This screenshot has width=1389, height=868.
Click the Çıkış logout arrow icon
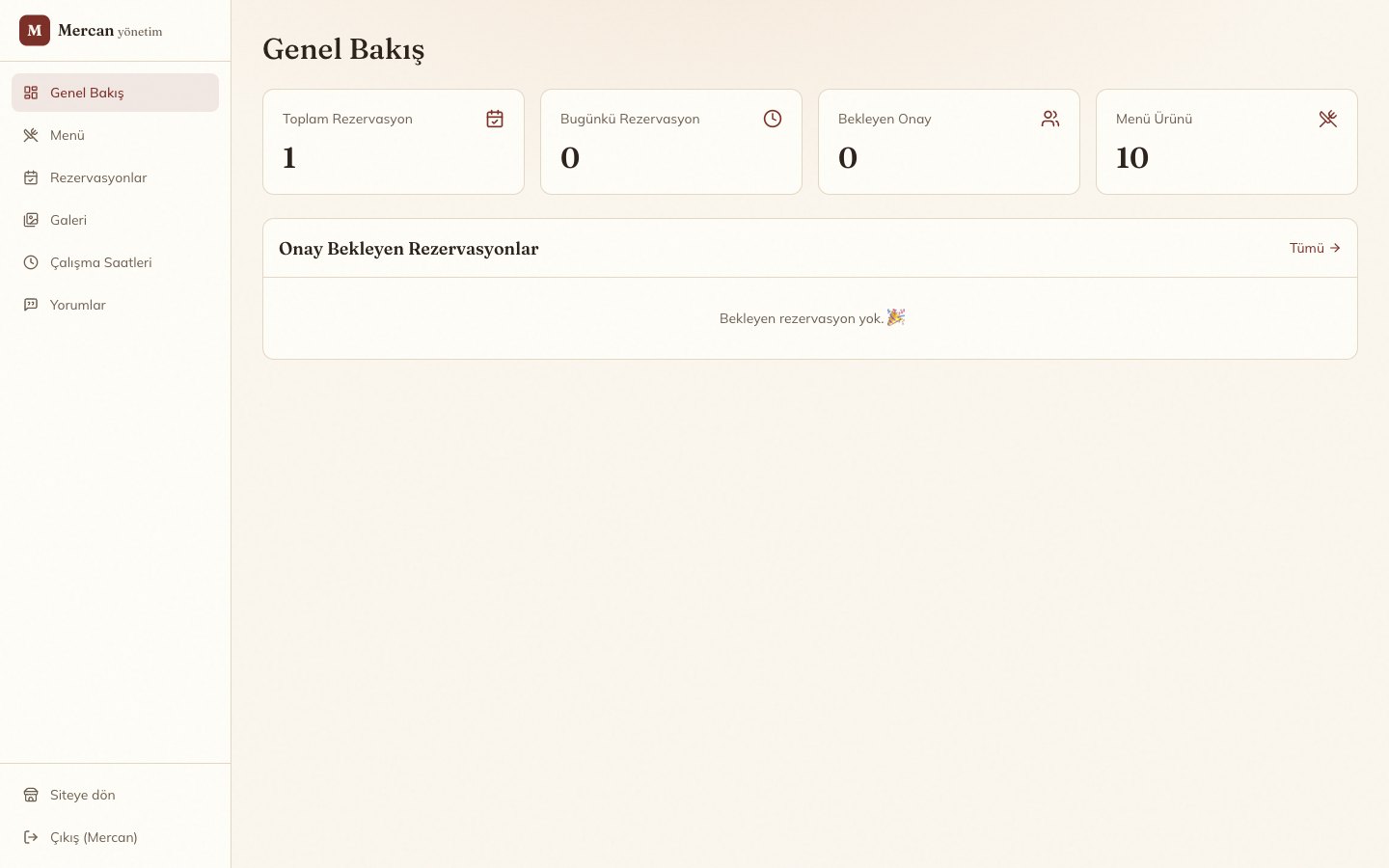(x=31, y=837)
